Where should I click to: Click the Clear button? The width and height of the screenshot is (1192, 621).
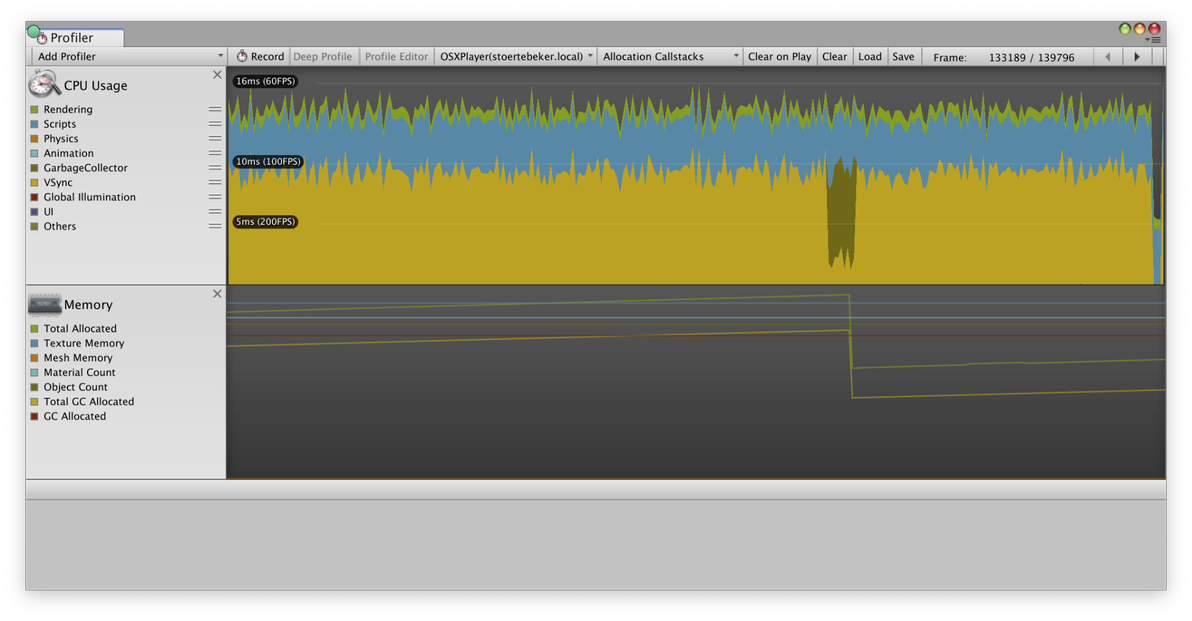coord(834,56)
